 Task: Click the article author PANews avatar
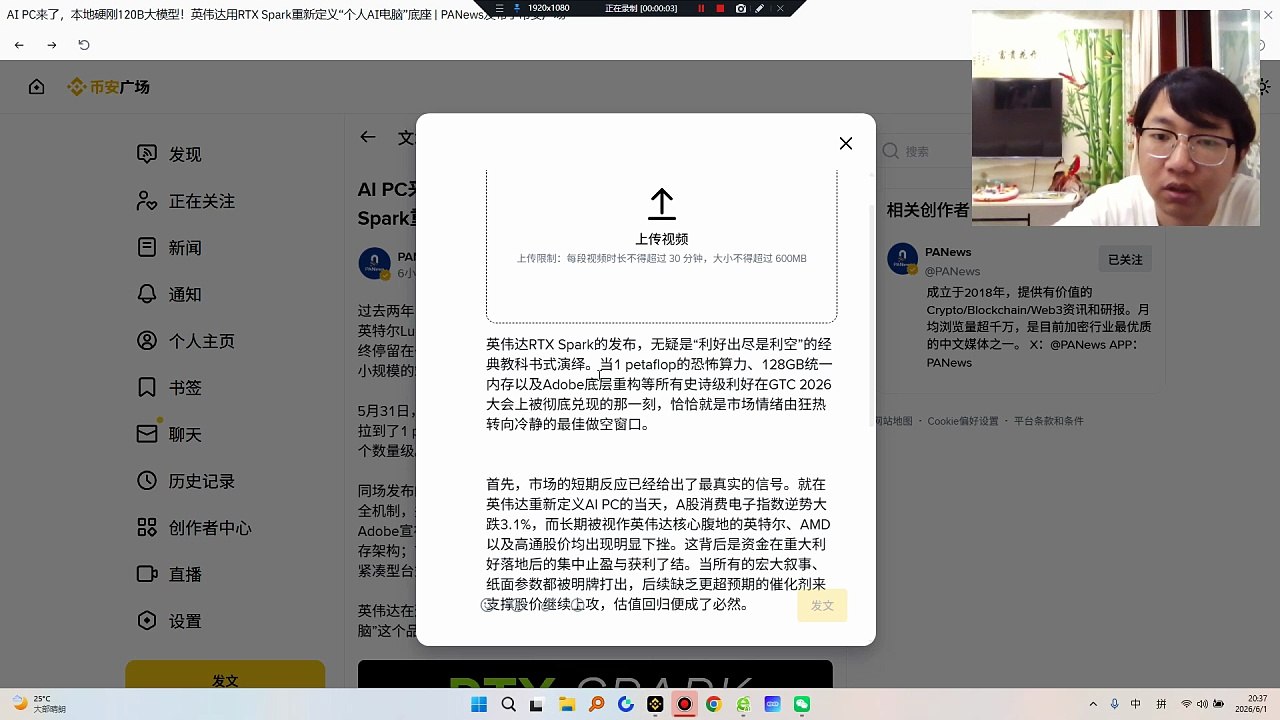(374, 263)
